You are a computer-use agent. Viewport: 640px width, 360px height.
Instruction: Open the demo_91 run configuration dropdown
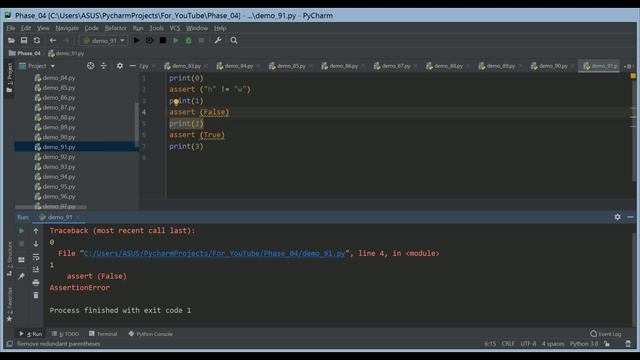pyautogui.click(x=104, y=40)
